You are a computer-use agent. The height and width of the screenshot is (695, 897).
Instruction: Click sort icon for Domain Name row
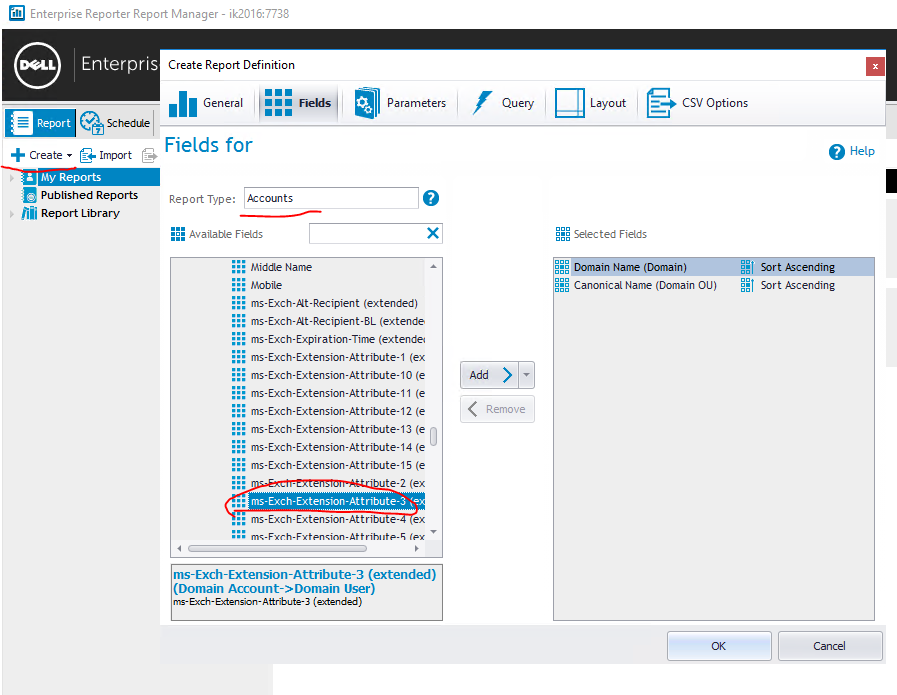coord(747,267)
